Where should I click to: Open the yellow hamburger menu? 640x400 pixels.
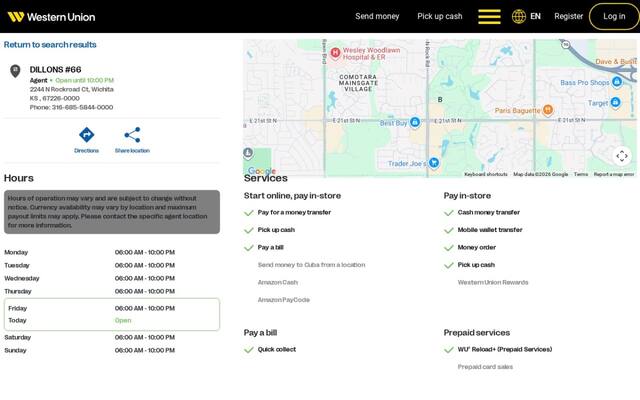pos(489,17)
